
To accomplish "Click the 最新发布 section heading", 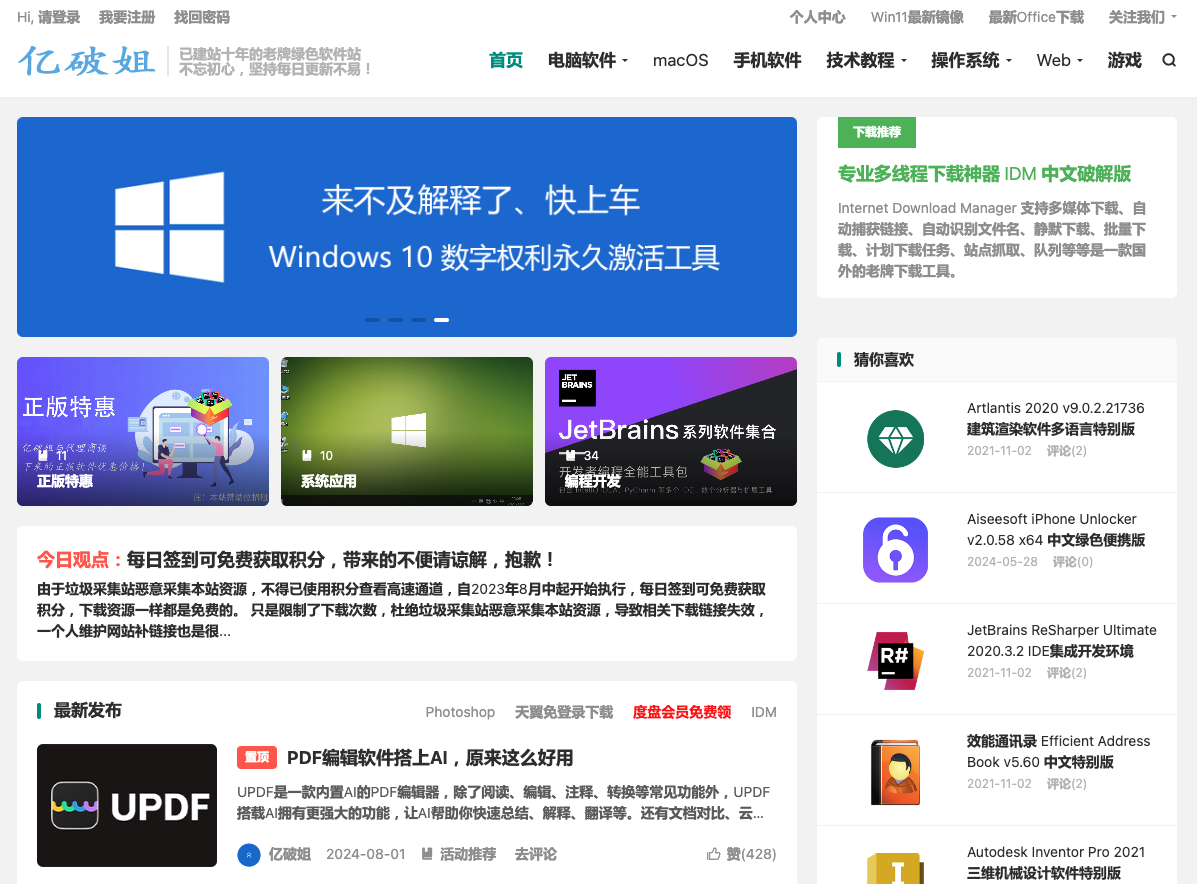I will click(x=87, y=711).
